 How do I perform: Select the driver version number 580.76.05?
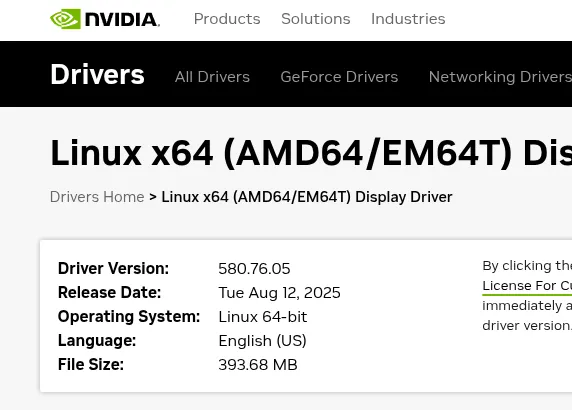tap(254, 269)
